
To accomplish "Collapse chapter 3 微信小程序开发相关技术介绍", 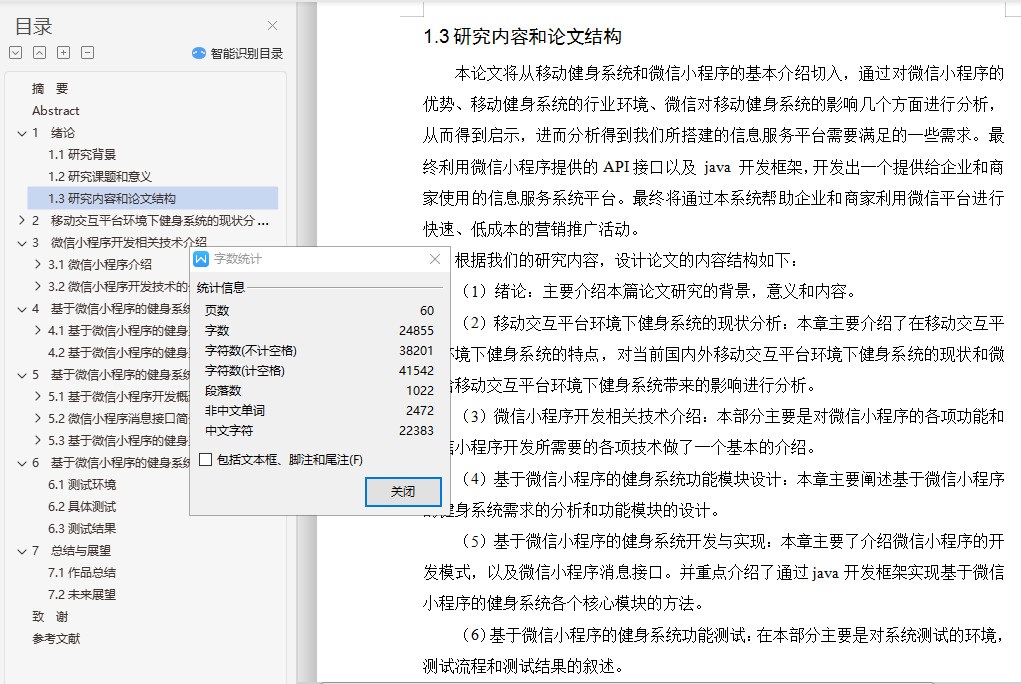I will tap(21, 243).
